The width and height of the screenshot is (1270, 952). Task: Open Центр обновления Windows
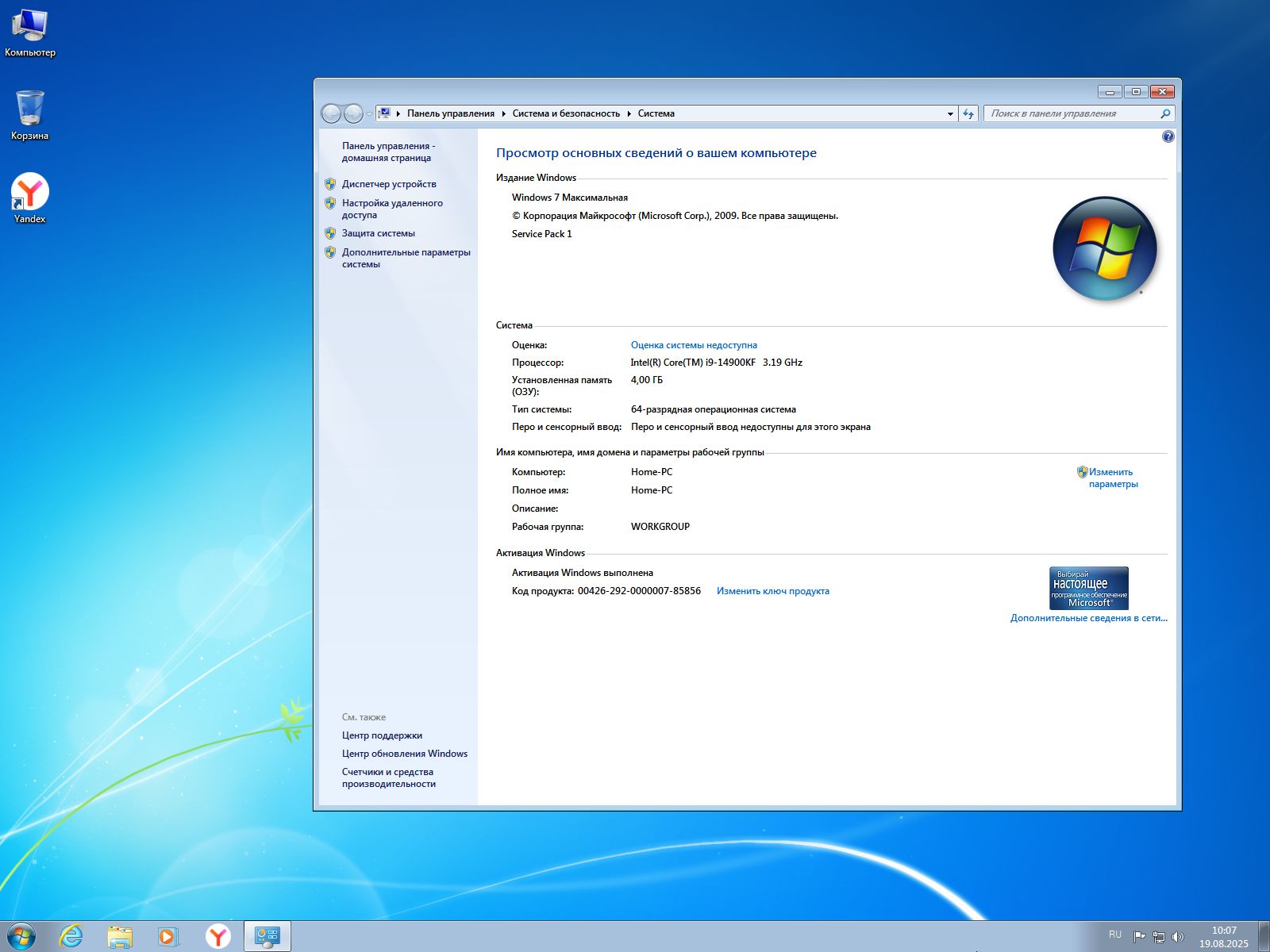405,754
